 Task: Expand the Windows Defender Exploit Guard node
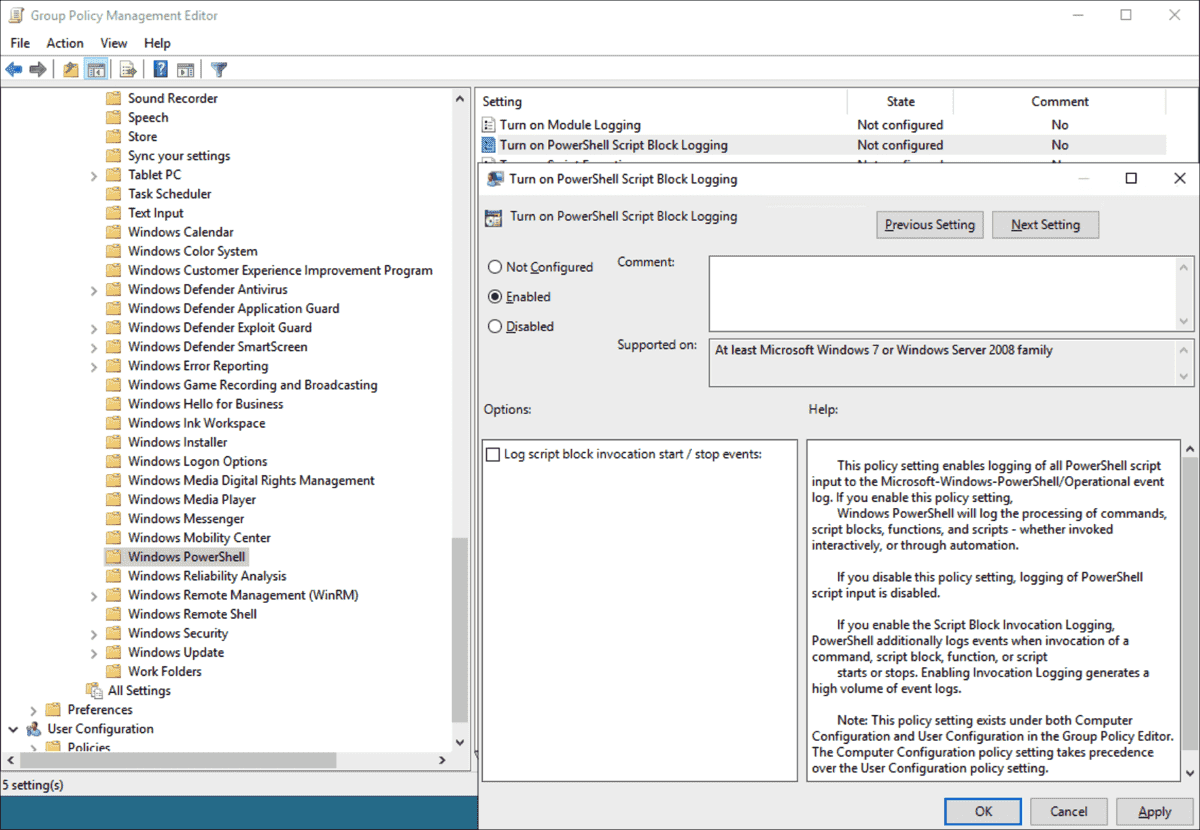coord(93,327)
